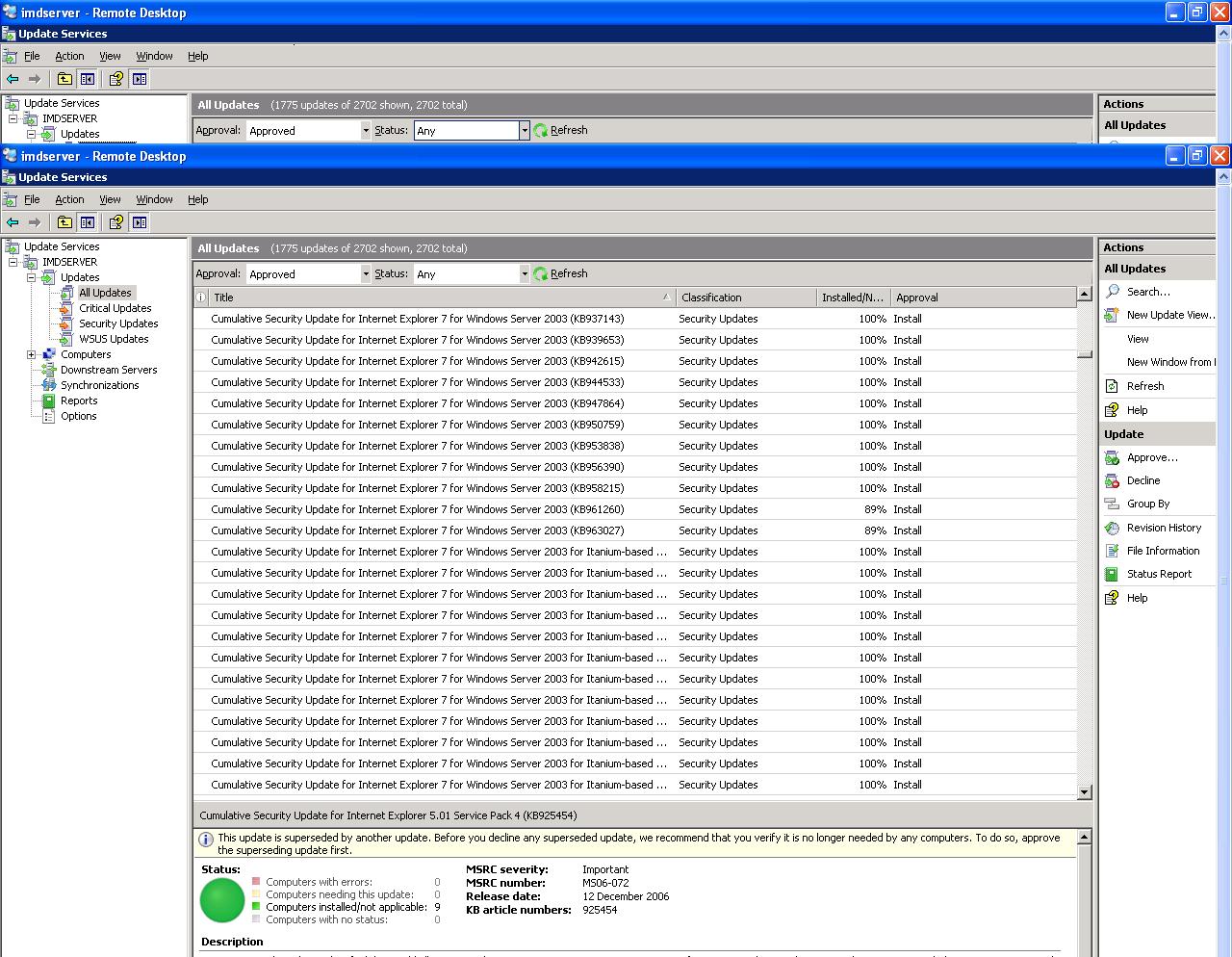Collapse IMDSERVER node in rear window tree
This screenshot has height=957, width=1232.
[x=13, y=118]
